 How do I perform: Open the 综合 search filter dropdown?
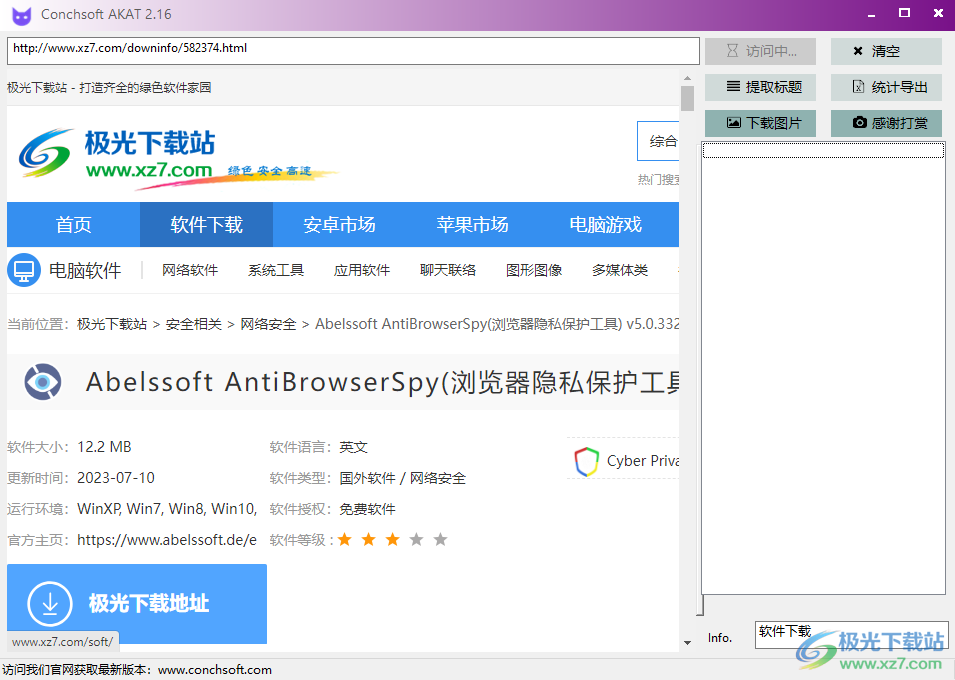coord(660,141)
